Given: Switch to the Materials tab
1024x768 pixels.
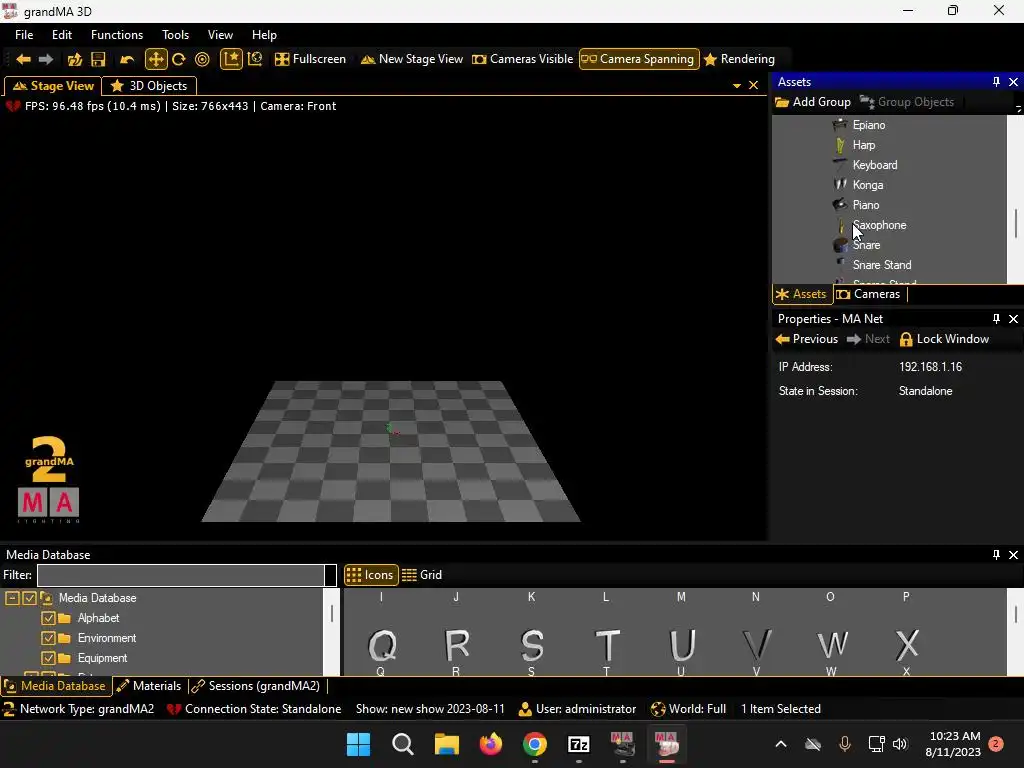Looking at the screenshot, I should click(x=149, y=686).
